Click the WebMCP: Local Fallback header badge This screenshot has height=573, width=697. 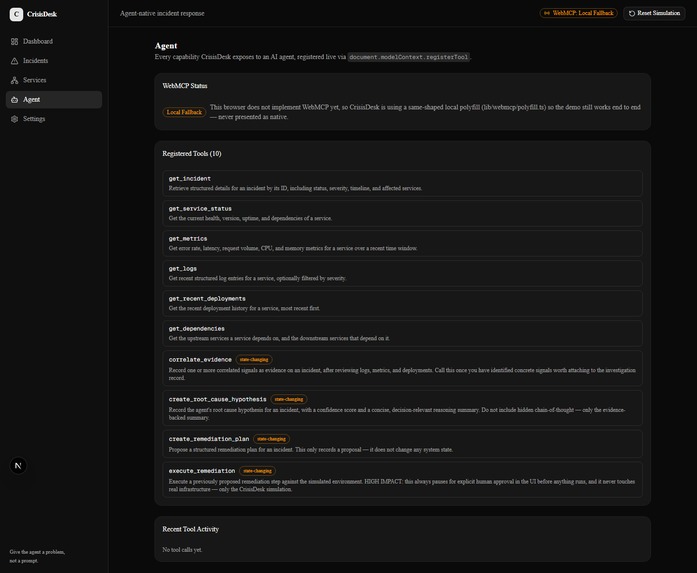[578, 13]
